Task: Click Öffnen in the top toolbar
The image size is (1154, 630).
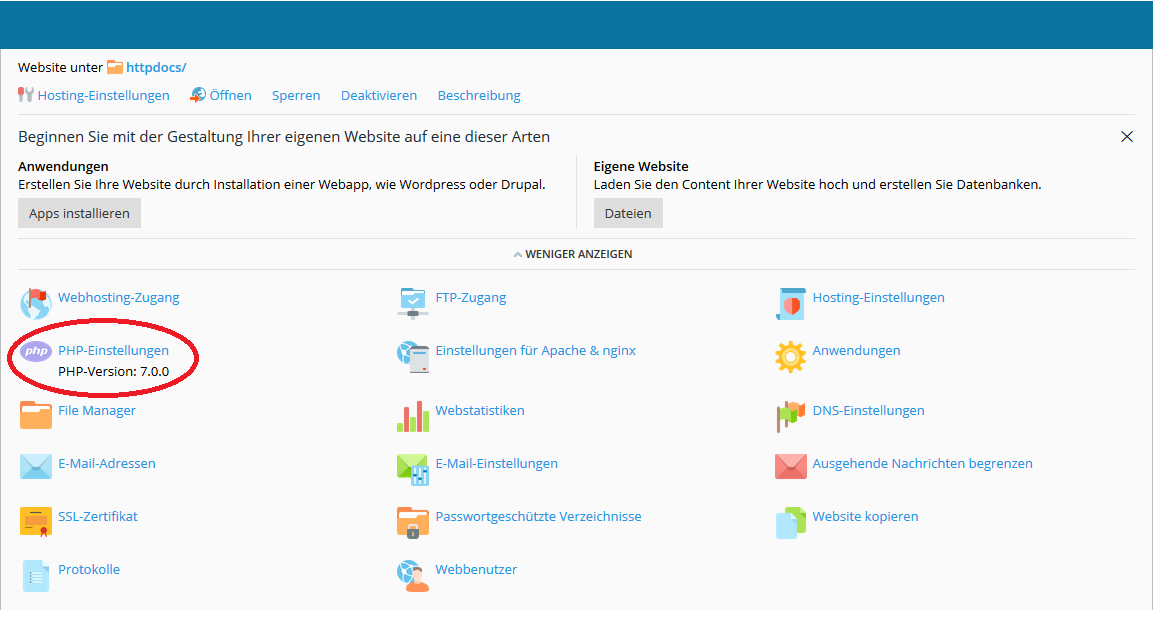Action: [230, 96]
